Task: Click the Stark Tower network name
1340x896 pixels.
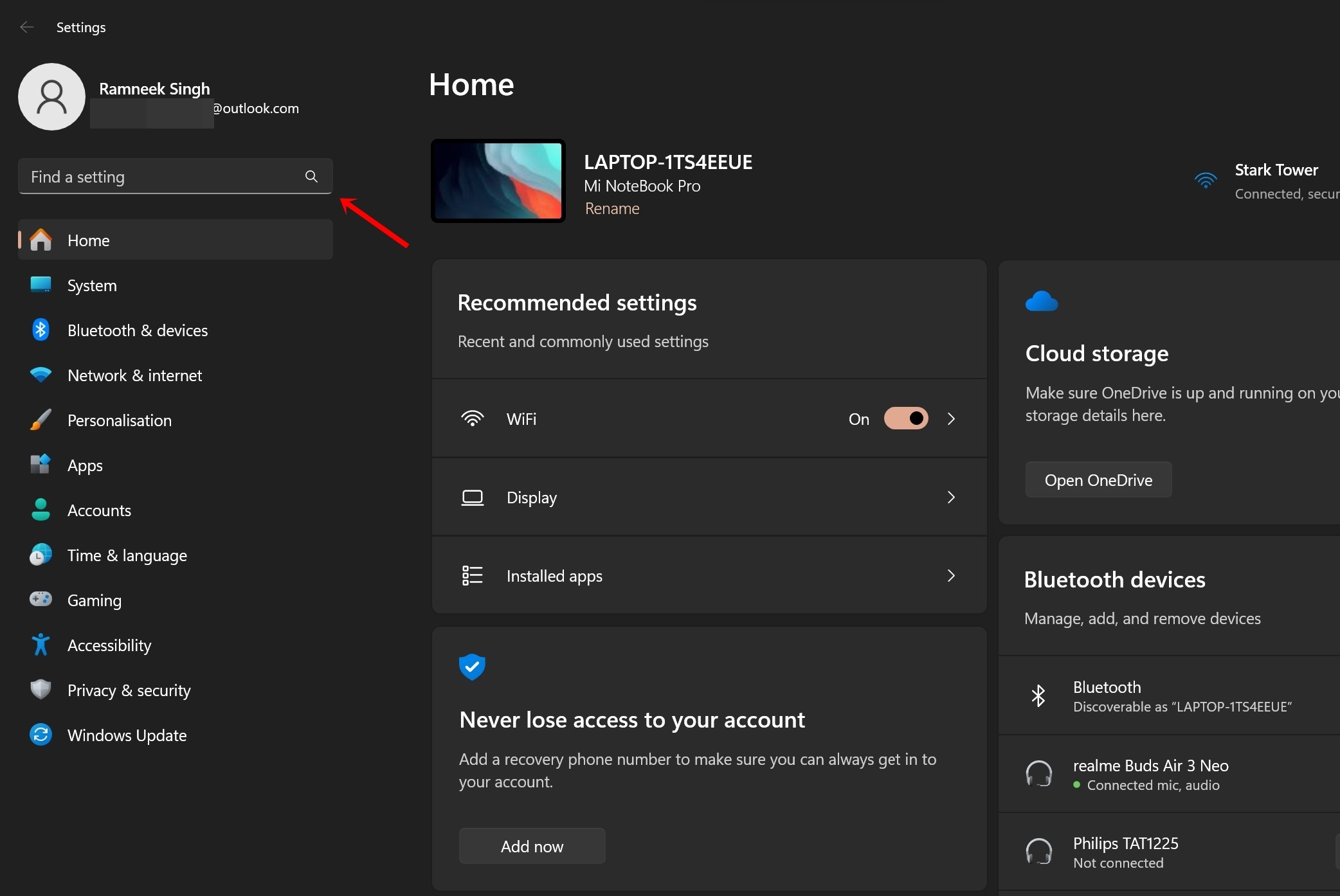Action: pyautogui.click(x=1276, y=170)
